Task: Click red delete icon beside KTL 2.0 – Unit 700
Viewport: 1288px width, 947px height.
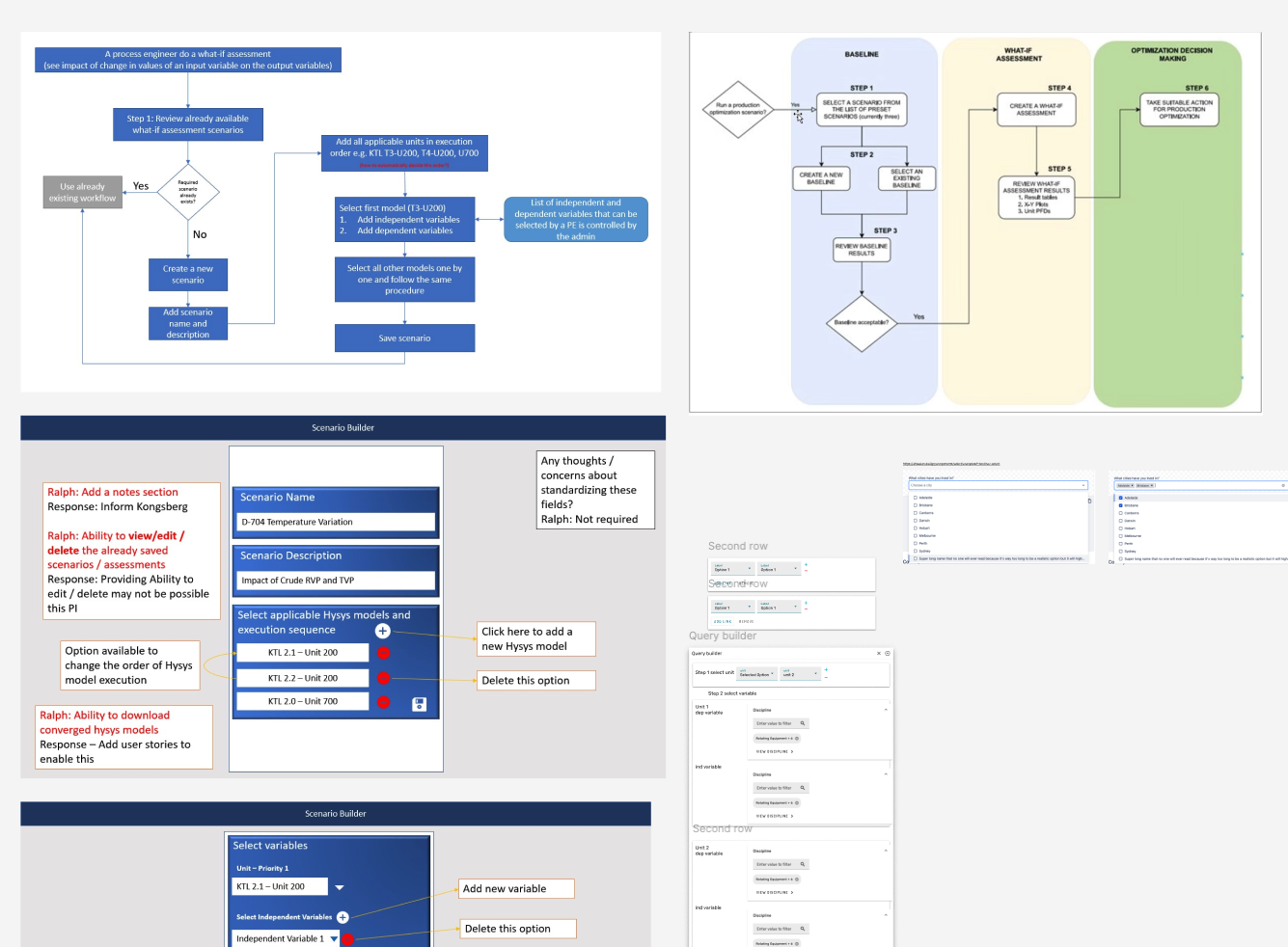Action: click(x=383, y=702)
